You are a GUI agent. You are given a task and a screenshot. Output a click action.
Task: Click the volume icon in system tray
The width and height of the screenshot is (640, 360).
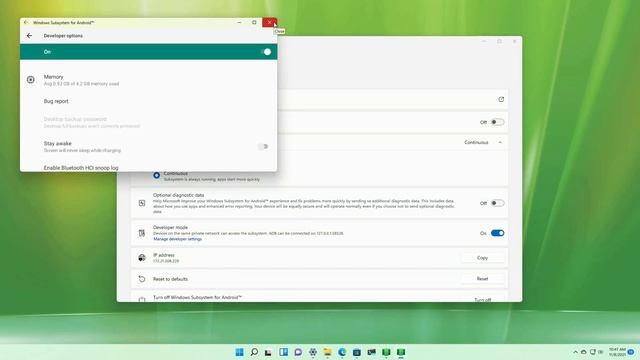click(600, 352)
